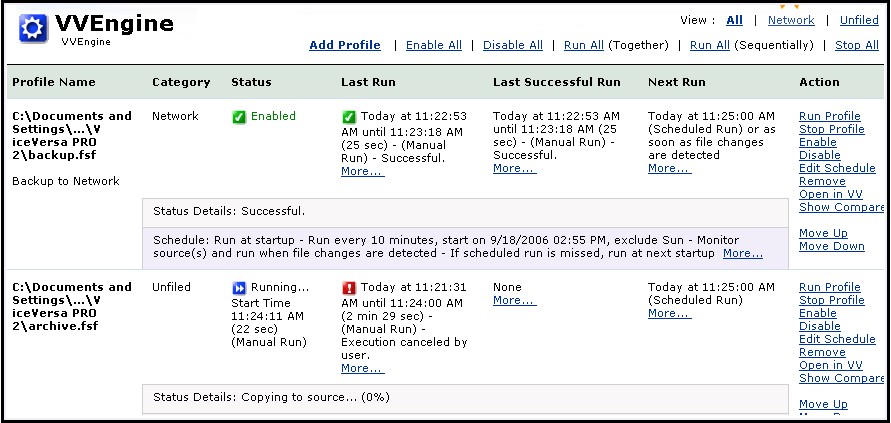Click the 'Running...' status text

280,287
